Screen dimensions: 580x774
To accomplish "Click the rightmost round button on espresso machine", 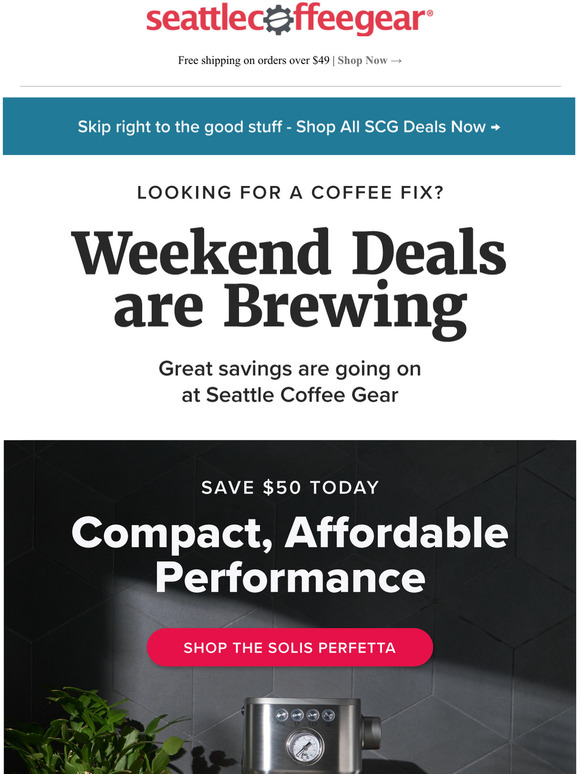I will (x=328, y=715).
